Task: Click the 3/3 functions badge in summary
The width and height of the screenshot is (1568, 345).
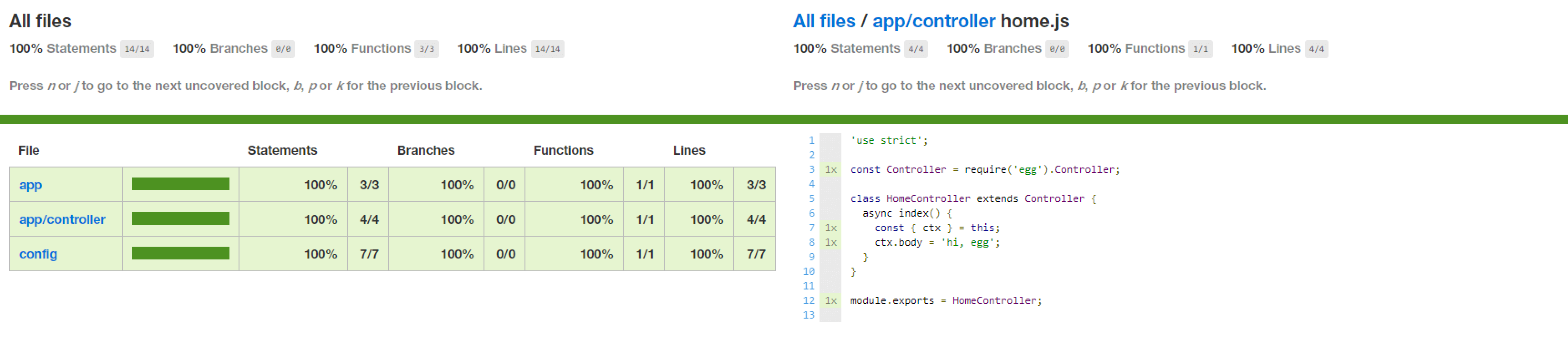Action: [427, 49]
